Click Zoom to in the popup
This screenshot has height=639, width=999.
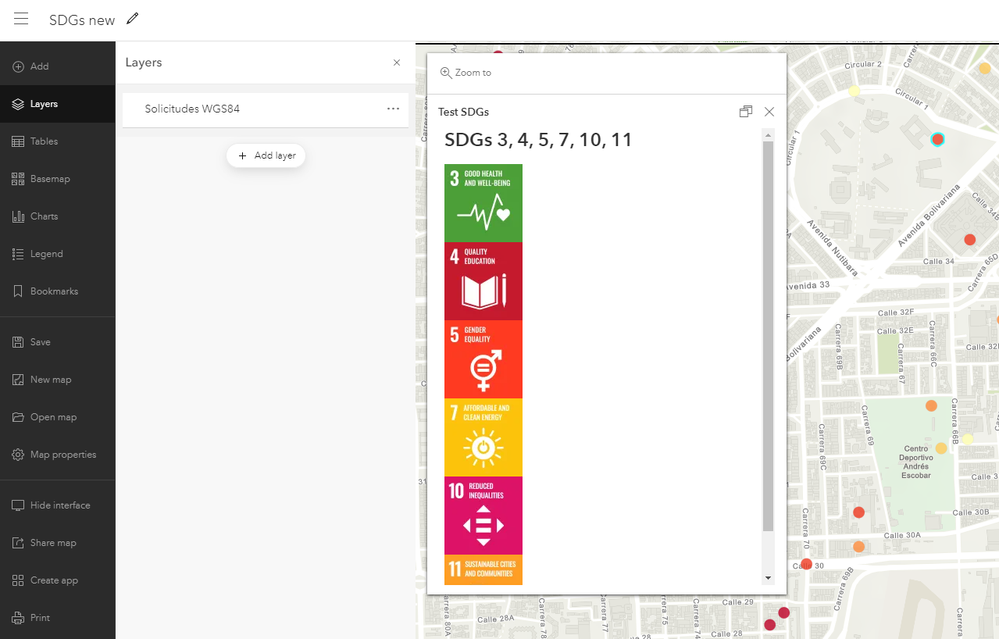click(x=466, y=73)
